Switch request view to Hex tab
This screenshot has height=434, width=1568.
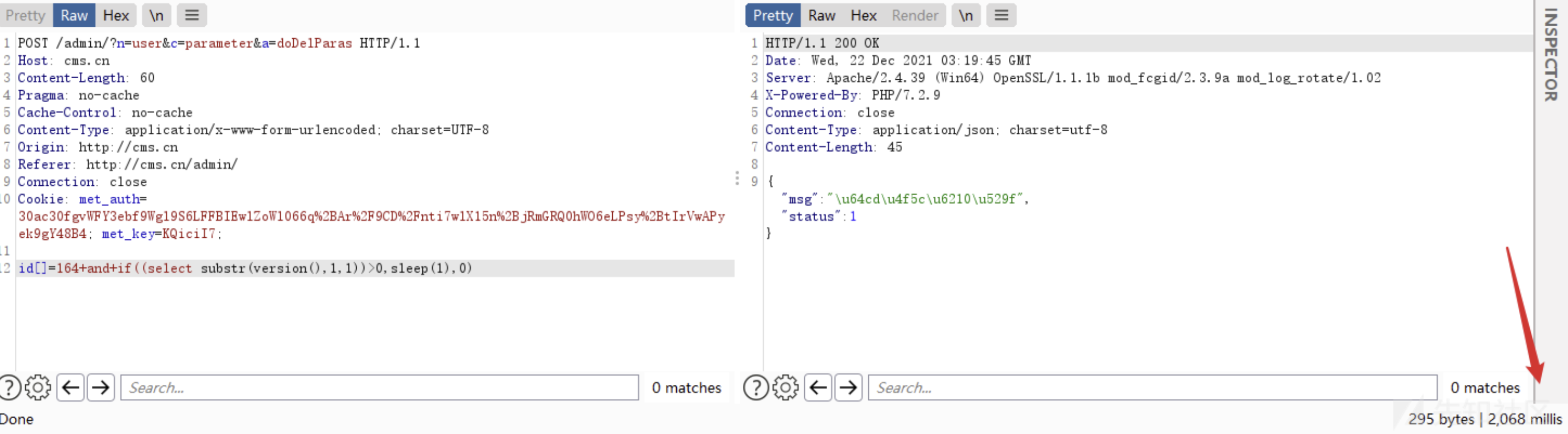click(x=115, y=15)
